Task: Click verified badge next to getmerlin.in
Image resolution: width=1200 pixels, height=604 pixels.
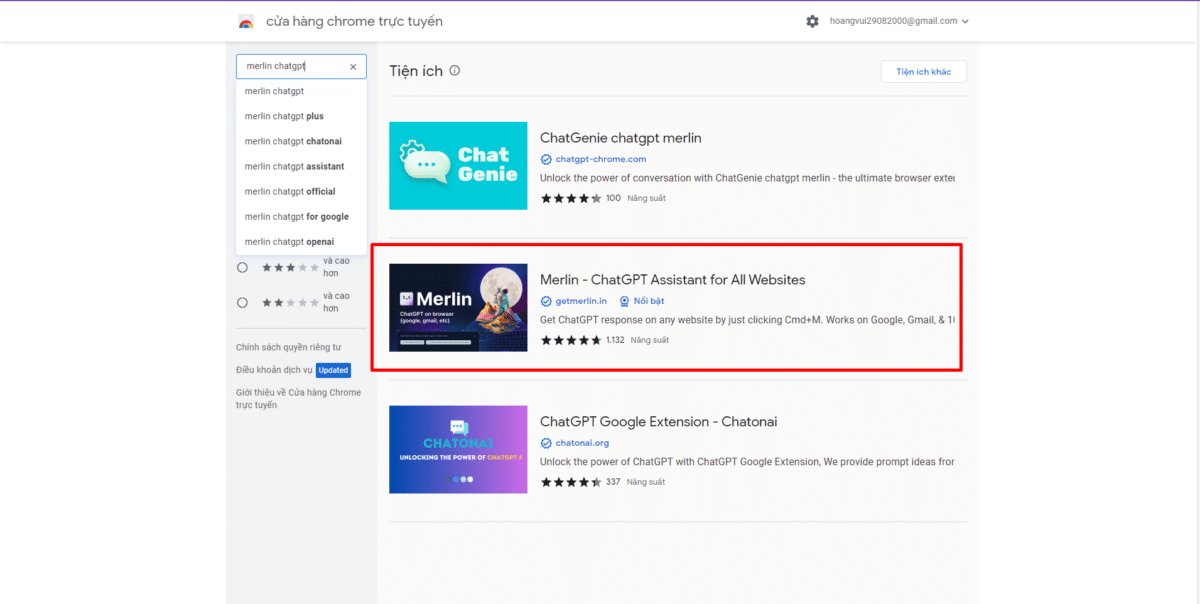Action: [x=546, y=301]
